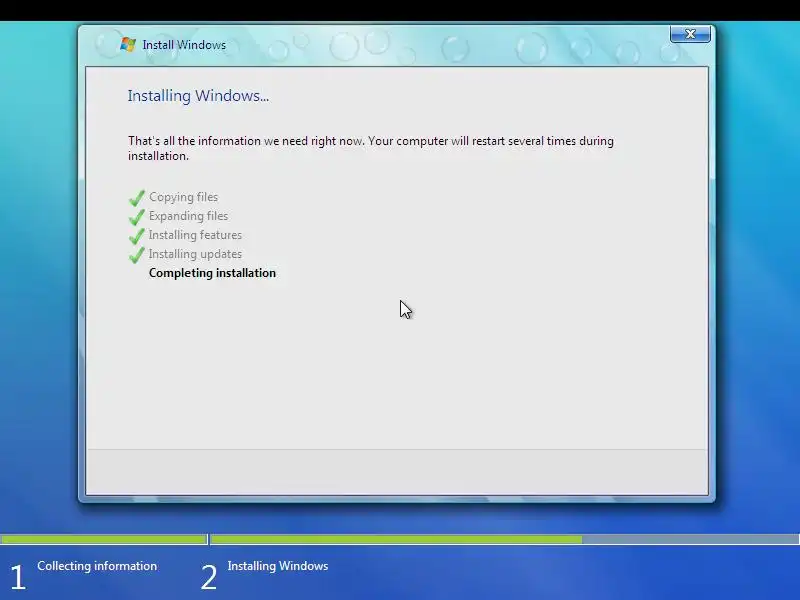The width and height of the screenshot is (800, 600).
Task: Click the 'Copying files' step text
Action: click(x=183, y=197)
